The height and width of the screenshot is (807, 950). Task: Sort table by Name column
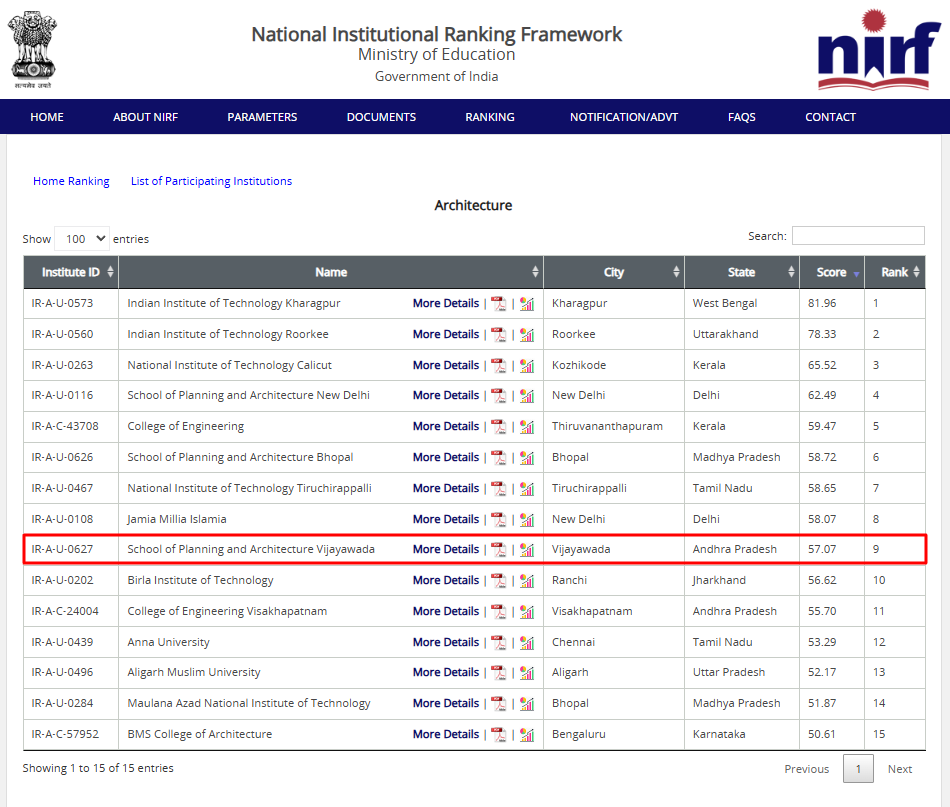tap(331, 272)
